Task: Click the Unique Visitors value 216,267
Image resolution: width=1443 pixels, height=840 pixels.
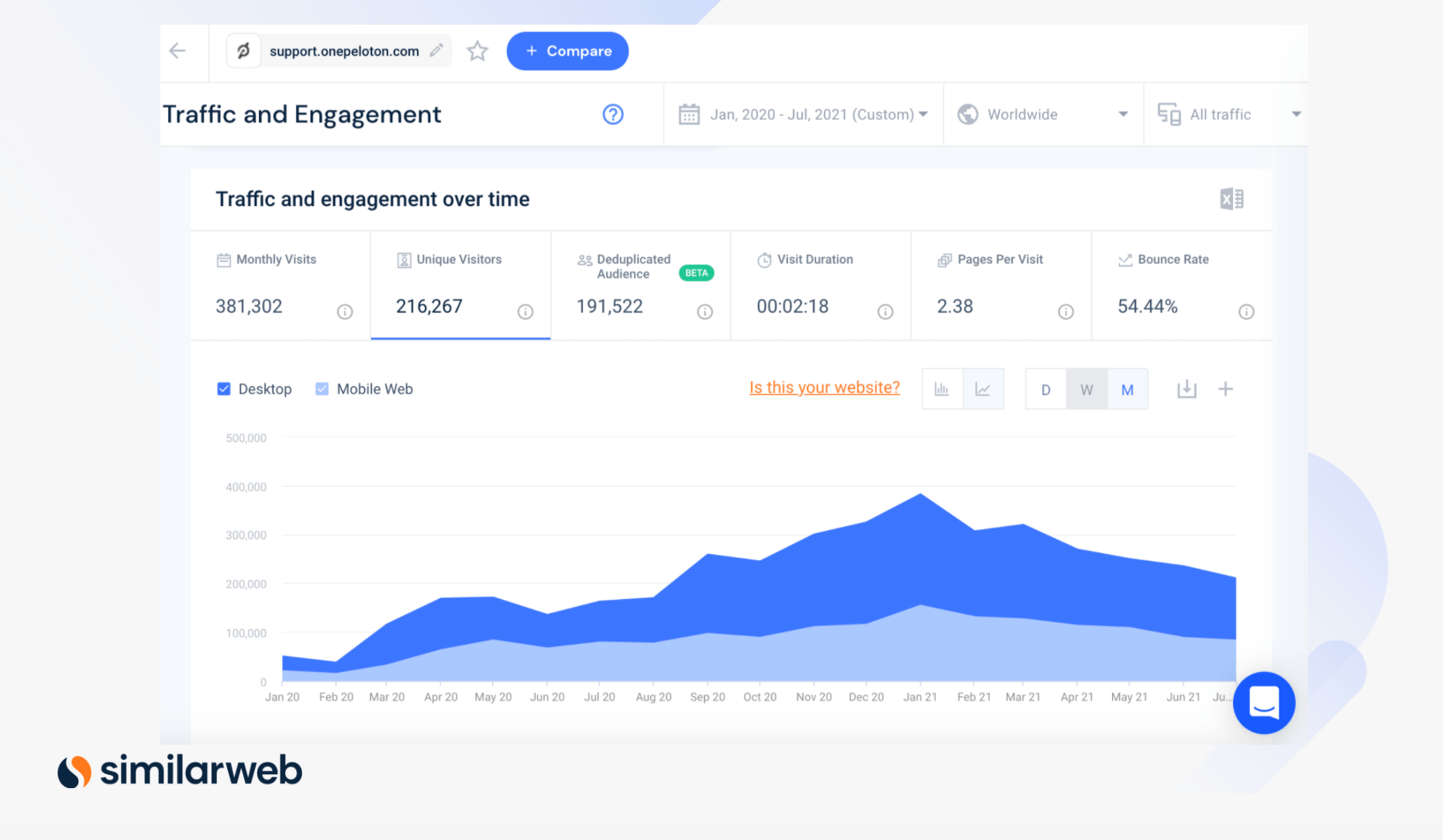Action: [x=429, y=306]
